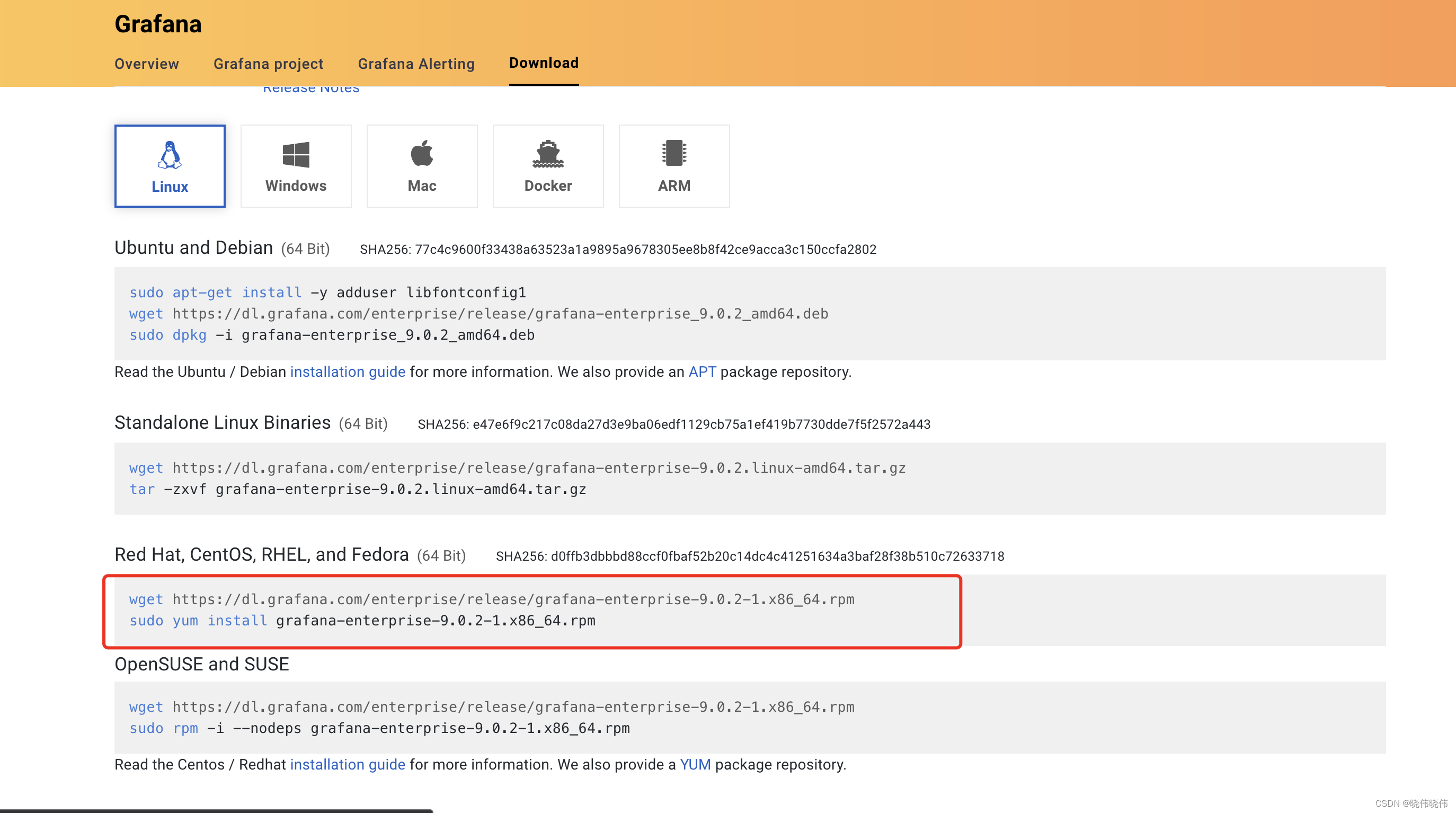Open the APT package repository link
1456x813 pixels.
[701, 372]
